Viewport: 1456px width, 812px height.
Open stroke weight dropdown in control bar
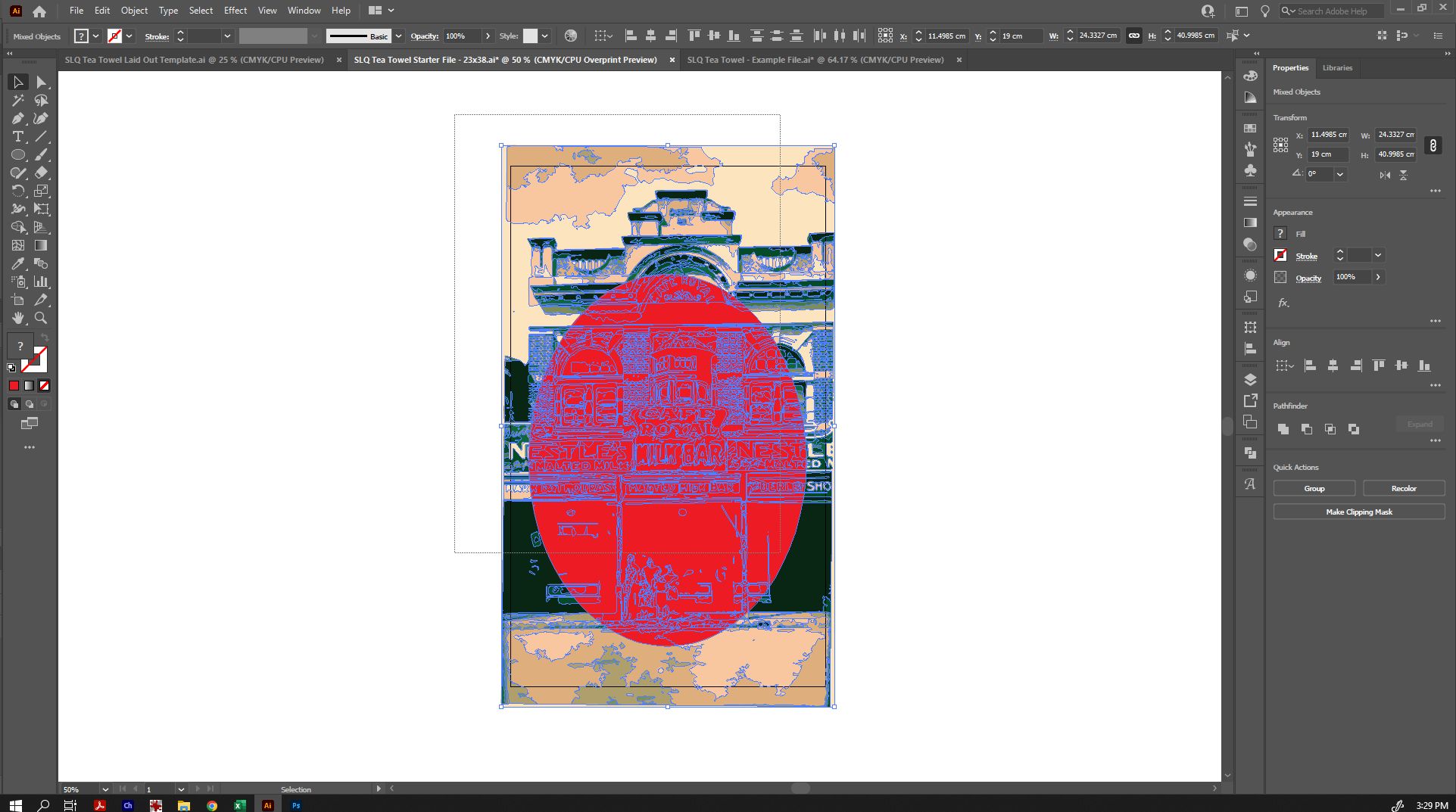(226, 36)
